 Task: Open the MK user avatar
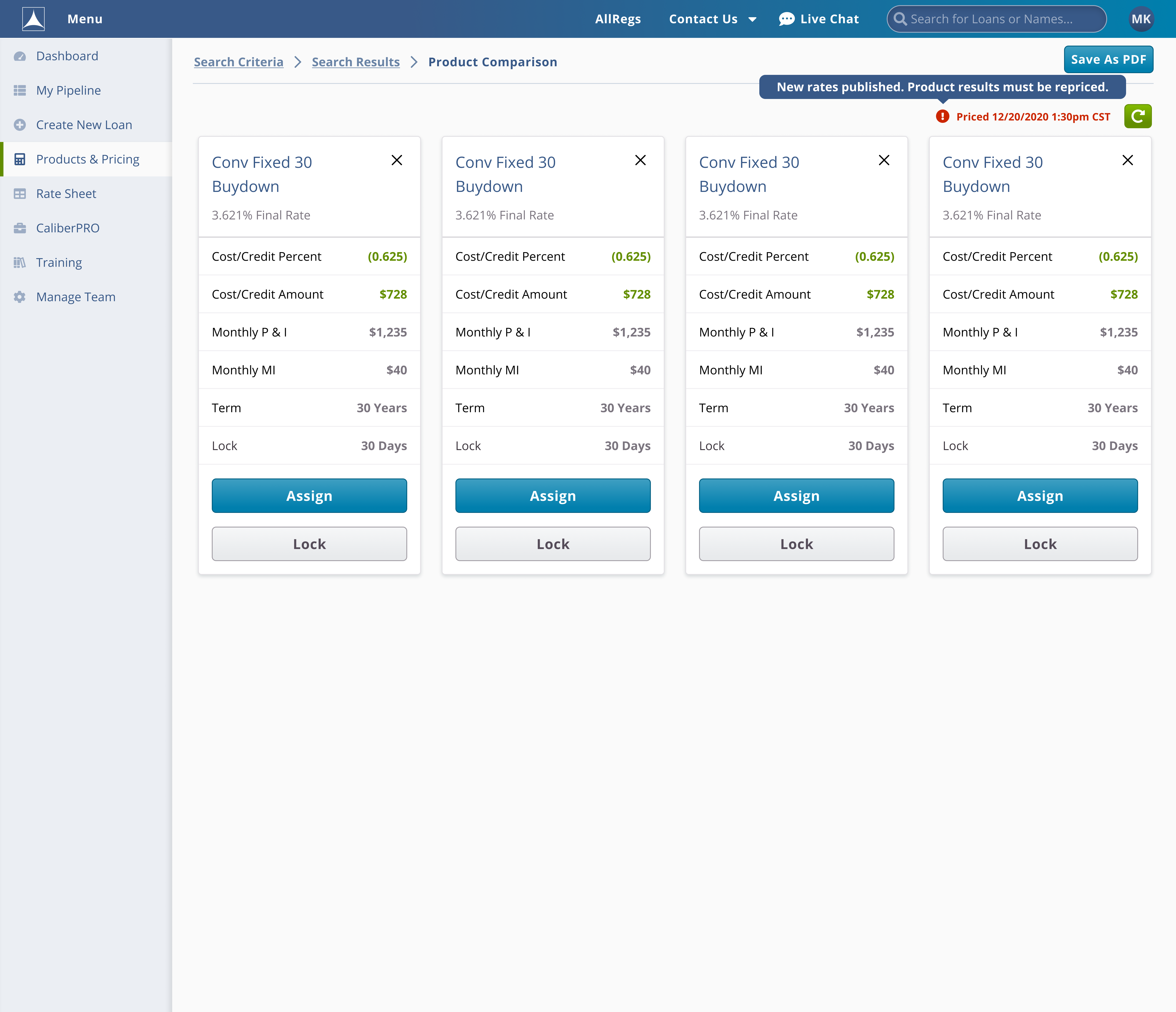pyautogui.click(x=1141, y=19)
